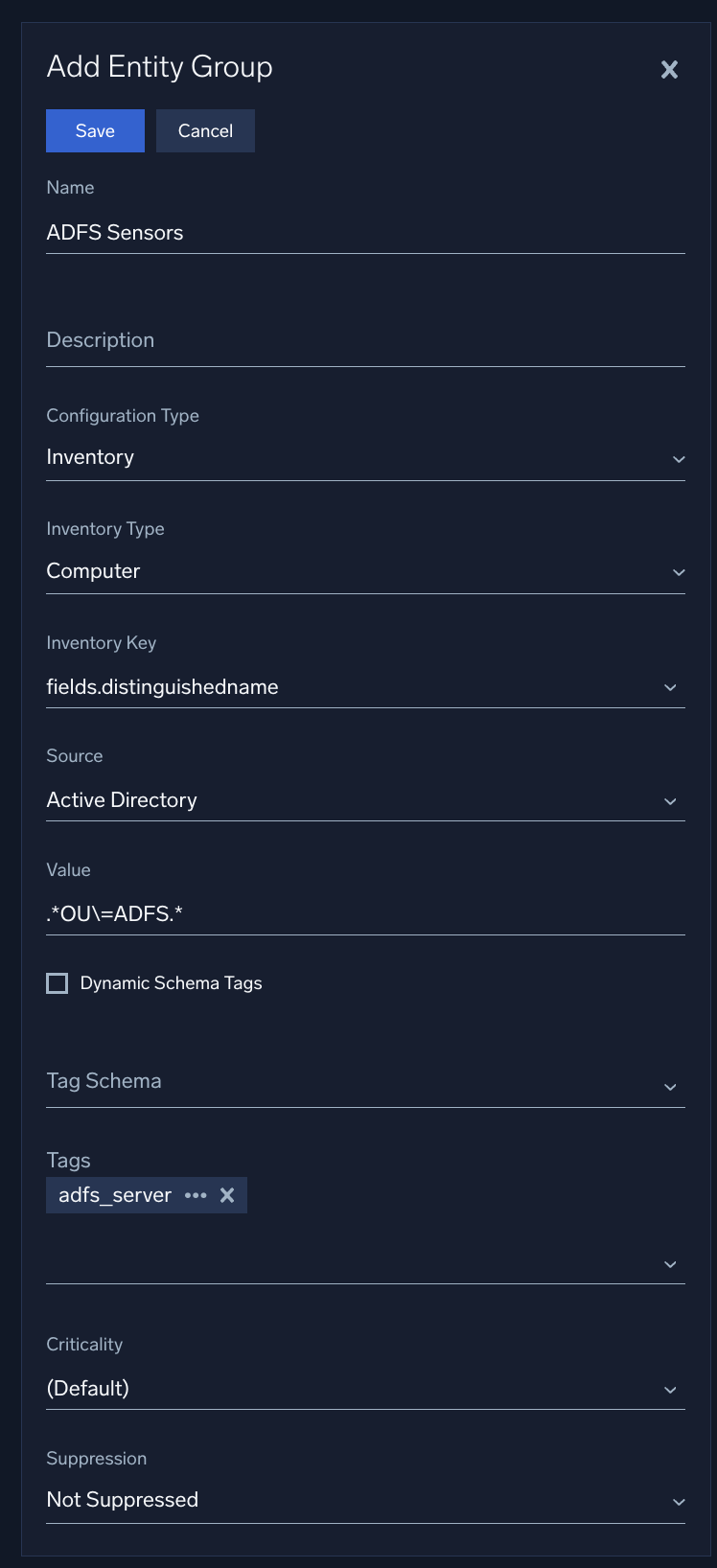Click the chevron on the Suppression field

(x=680, y=1502)
